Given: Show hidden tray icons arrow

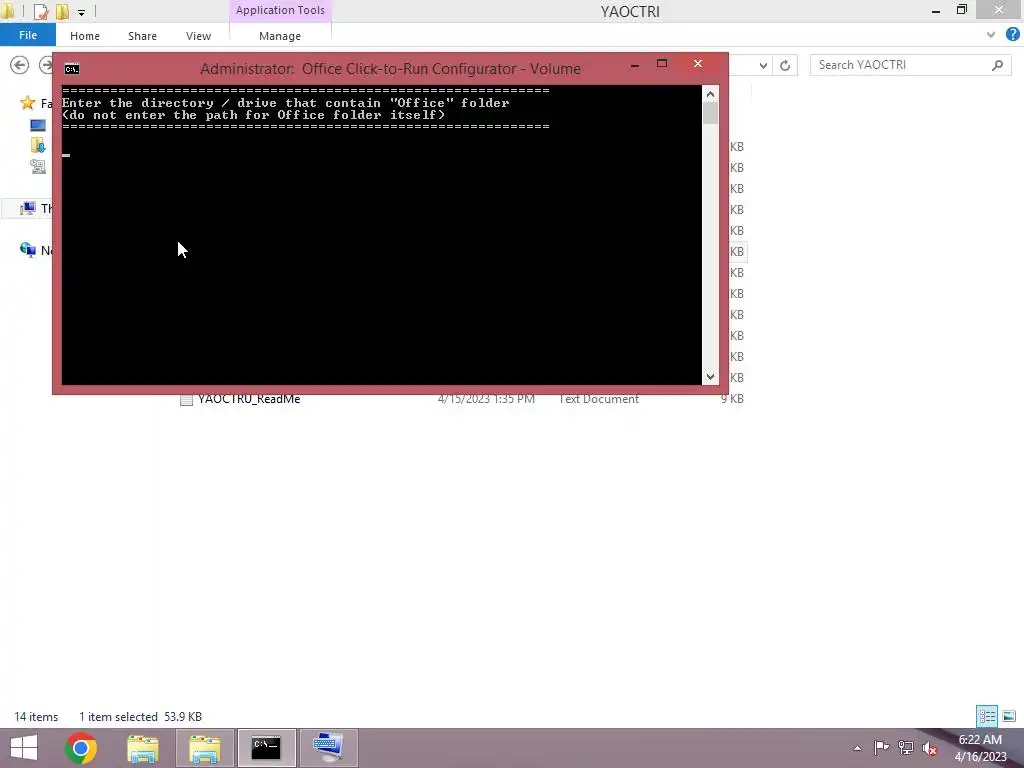Looking at the screenshot, I should [857, 748].
